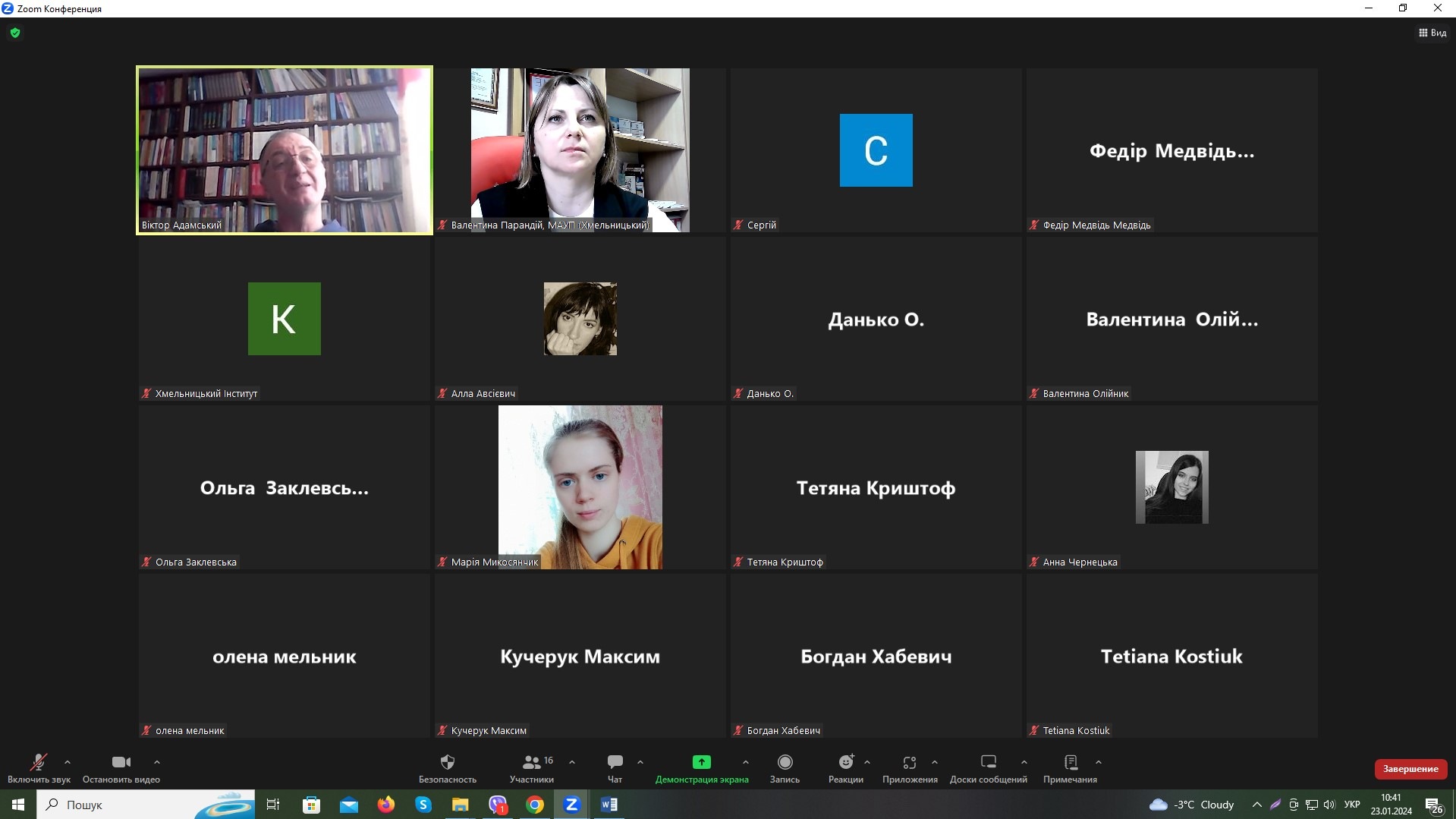Switch to Word from the taskbar

609,805
